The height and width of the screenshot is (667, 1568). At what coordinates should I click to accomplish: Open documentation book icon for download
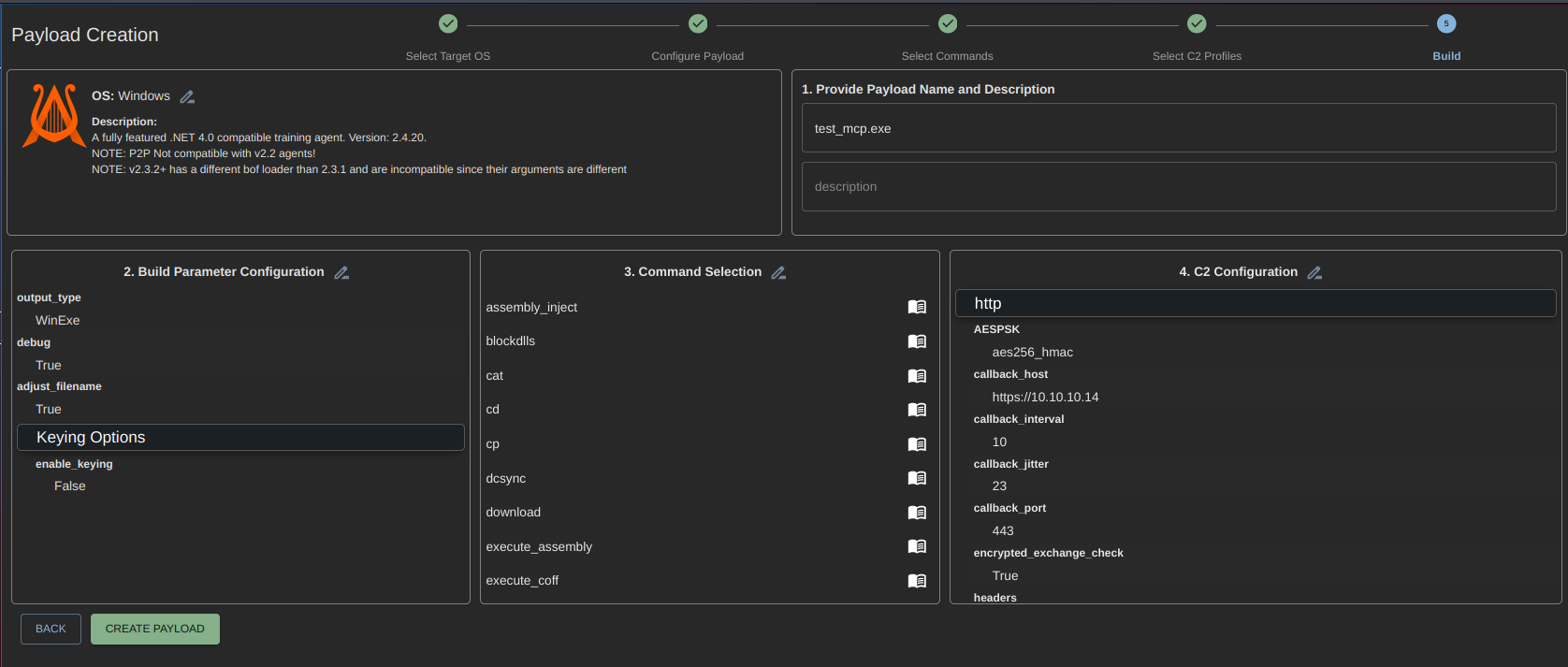point(917,513)
